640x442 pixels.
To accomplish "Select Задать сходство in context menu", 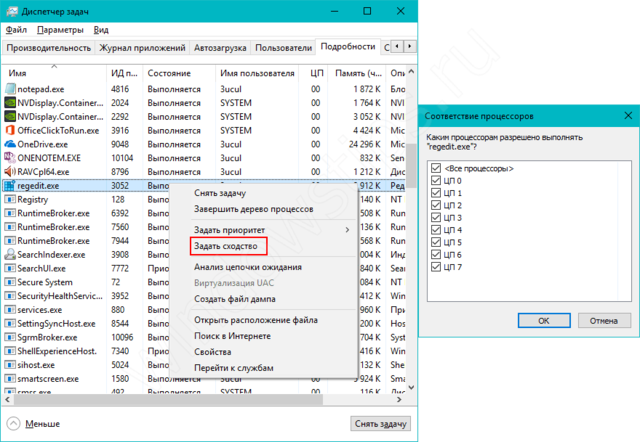I will tap(225, 246).
